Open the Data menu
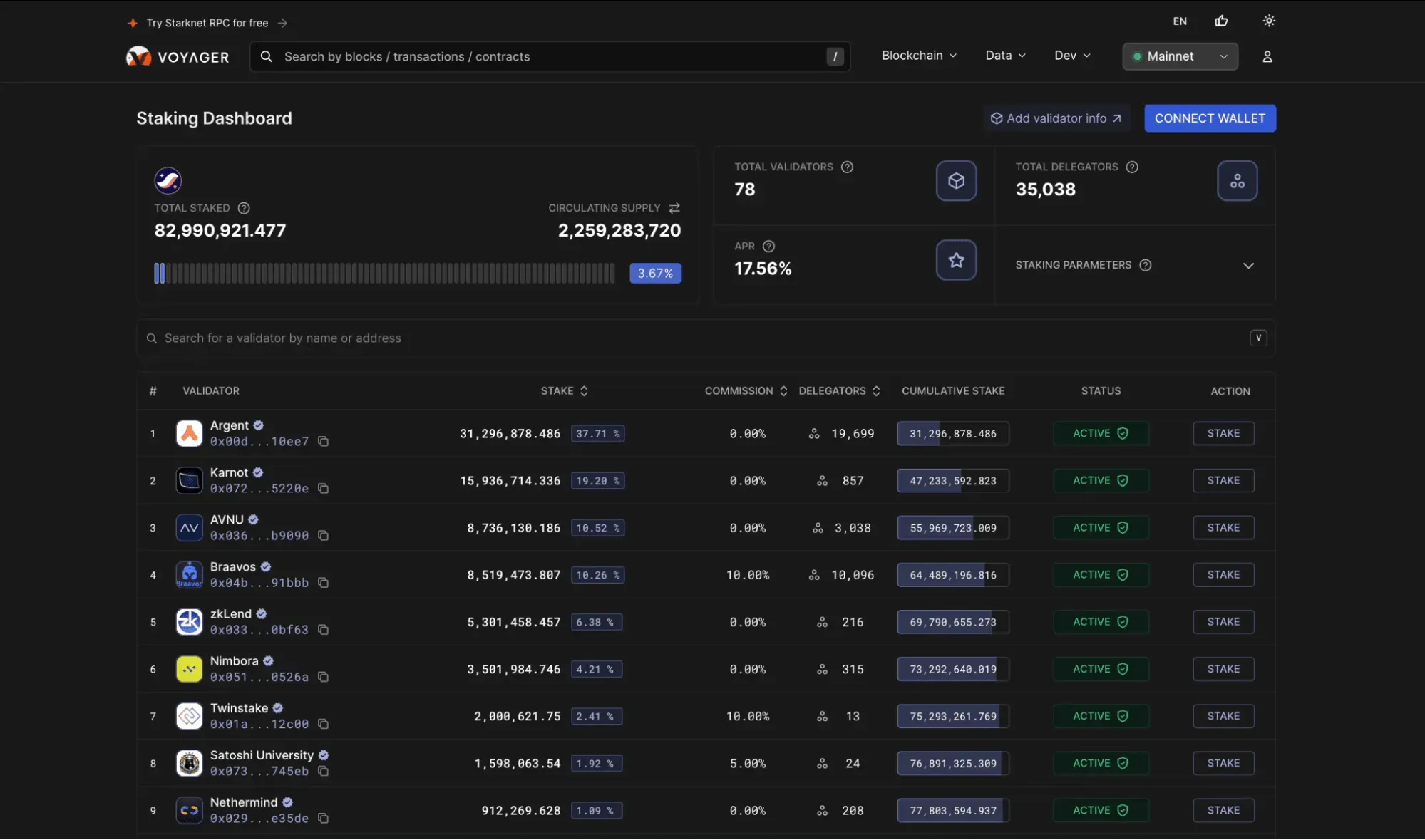1425x840 pixels. click(x=1005, y=56)
